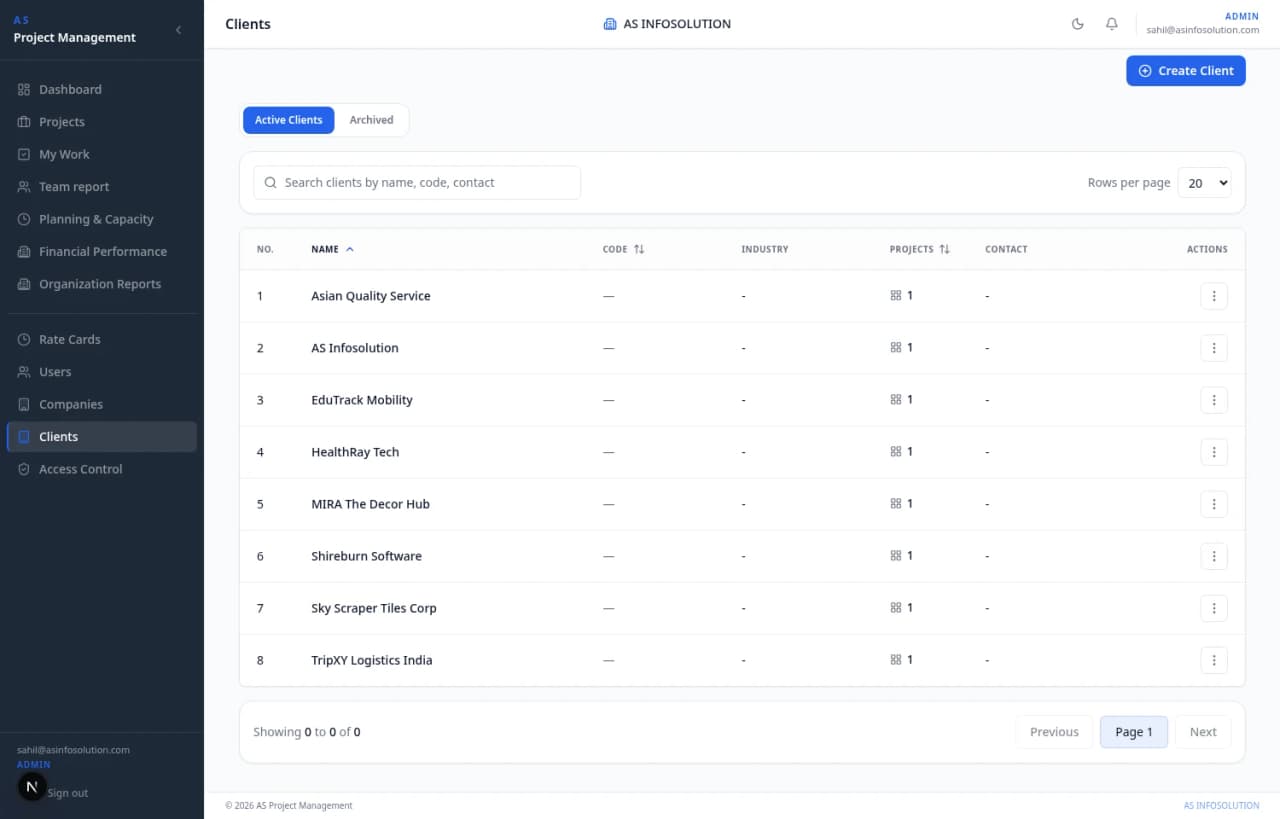
Task: Click the round N logo icon near Sign out
Action: (x=32, y=787)
